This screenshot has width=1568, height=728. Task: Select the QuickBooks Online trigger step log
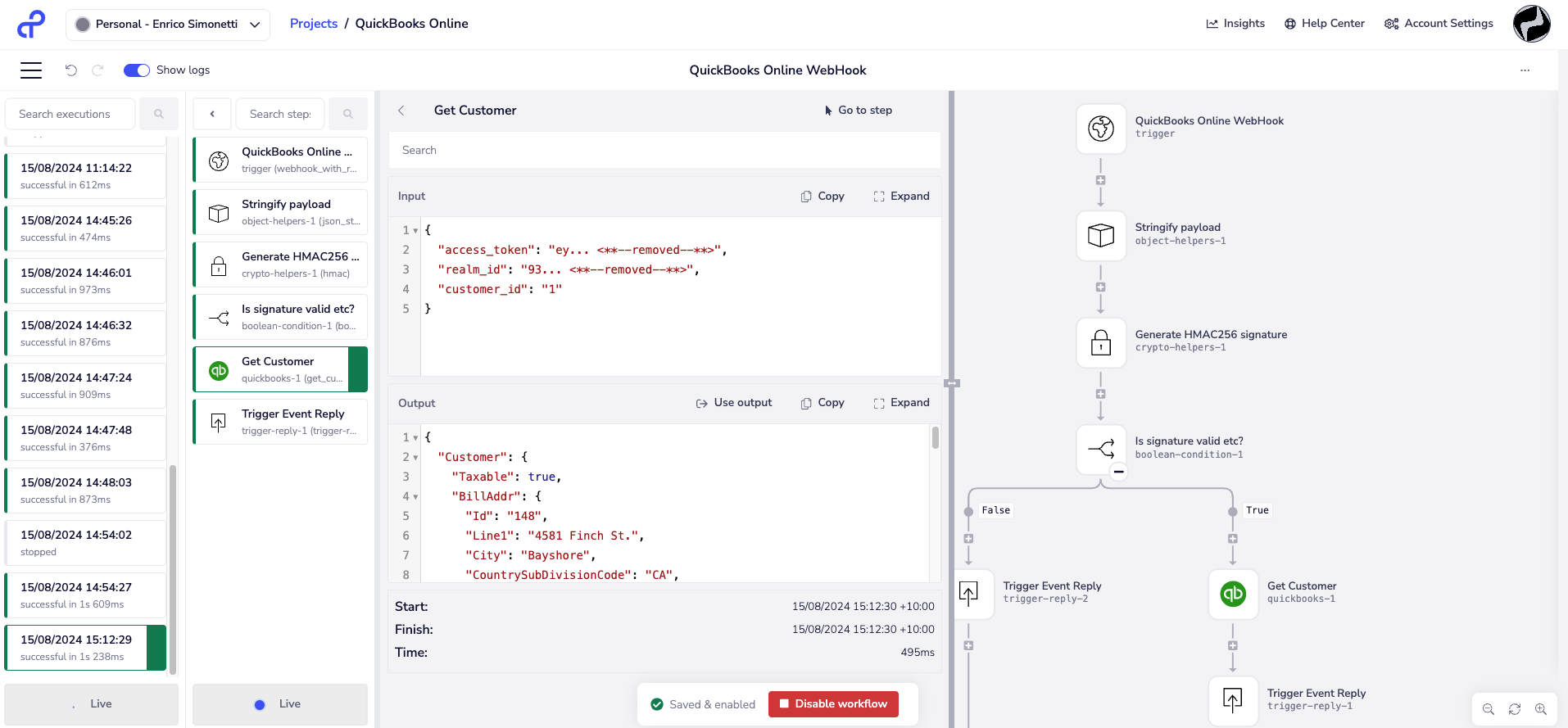coord(280,160)
